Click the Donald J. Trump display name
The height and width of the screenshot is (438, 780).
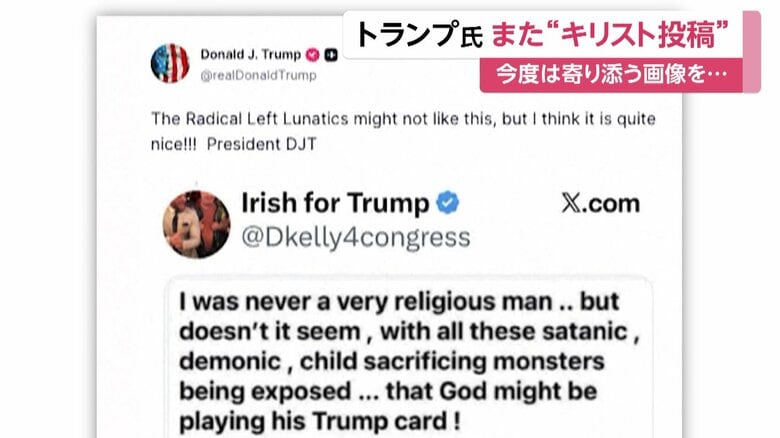click(x=251, y=54)
